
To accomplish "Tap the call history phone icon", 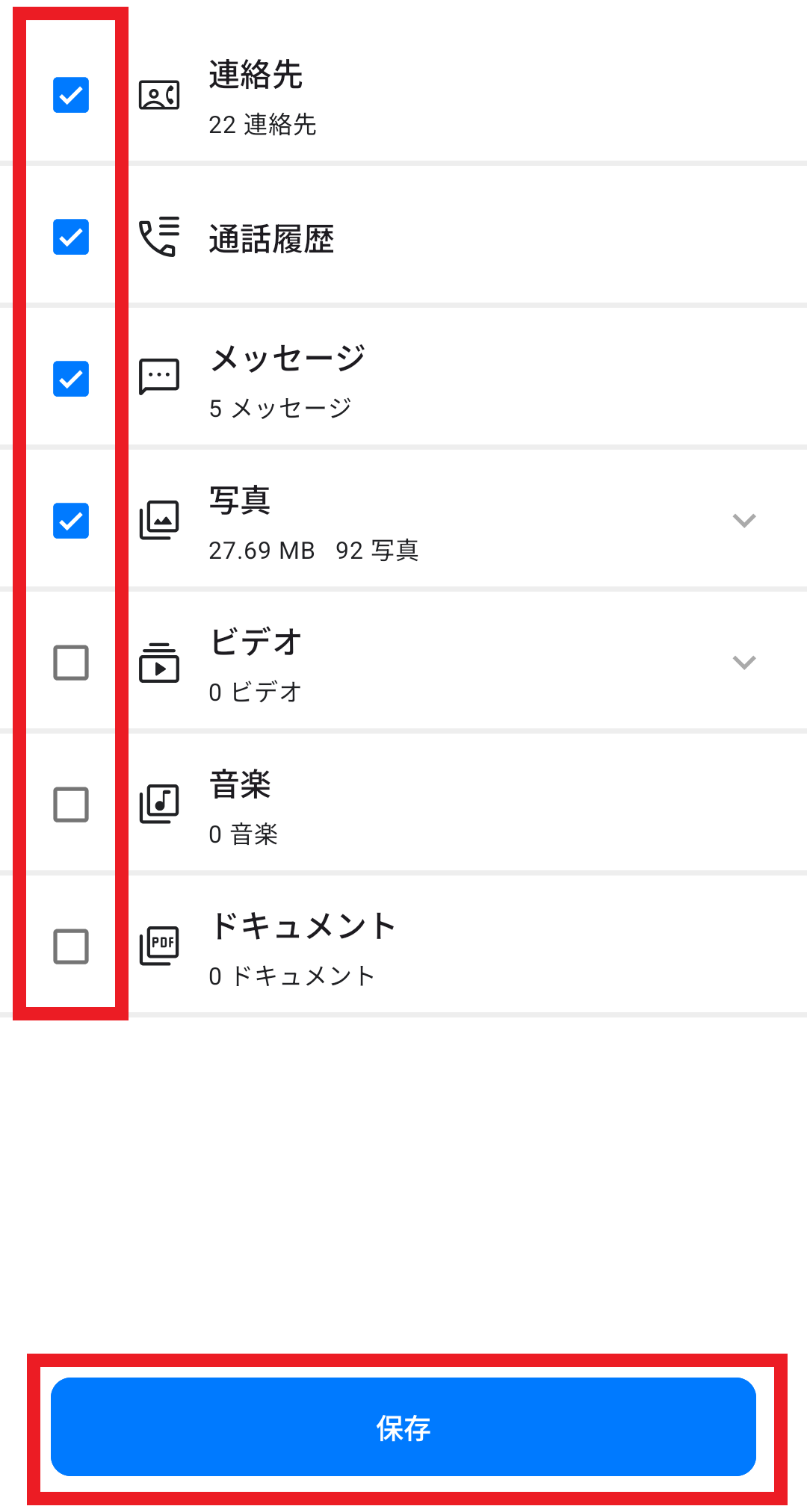I will click(159, 237).
